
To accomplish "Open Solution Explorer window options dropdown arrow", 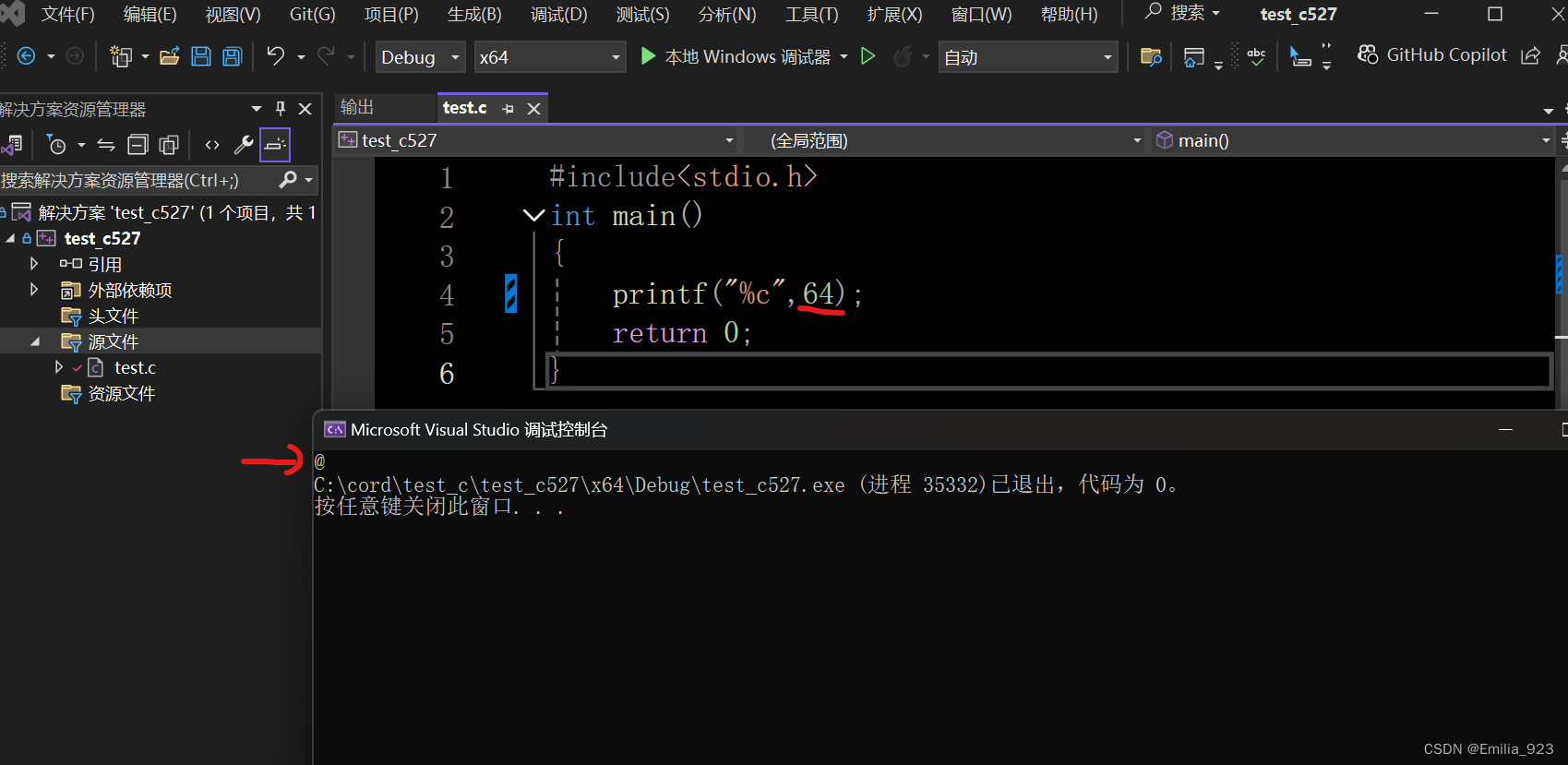I will coord(257,109).
